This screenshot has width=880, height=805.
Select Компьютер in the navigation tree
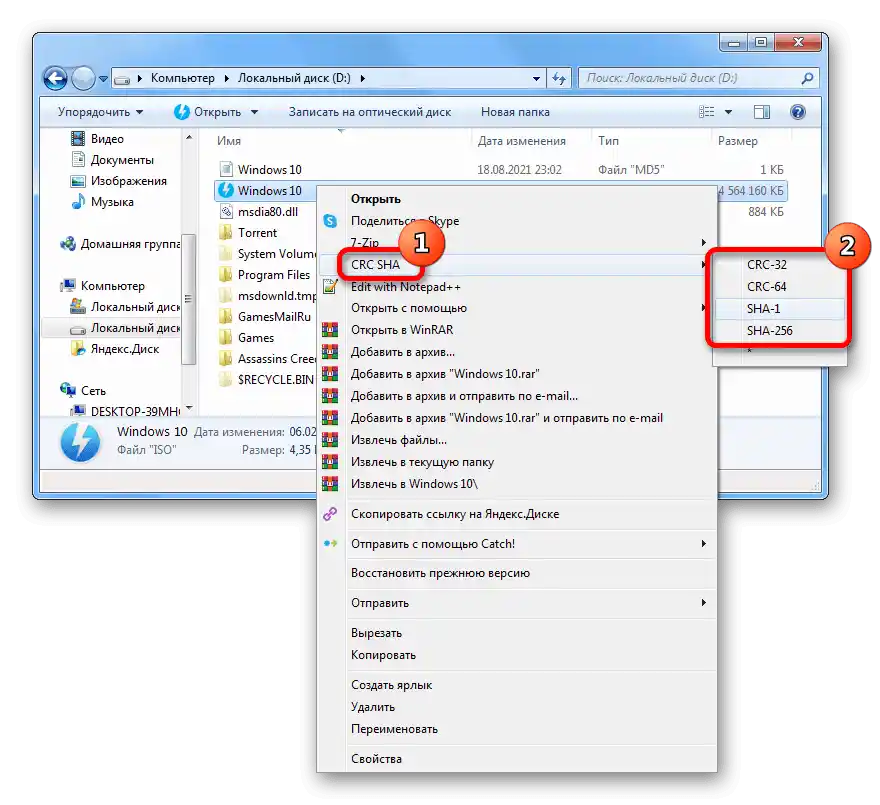tap(103, 286)
